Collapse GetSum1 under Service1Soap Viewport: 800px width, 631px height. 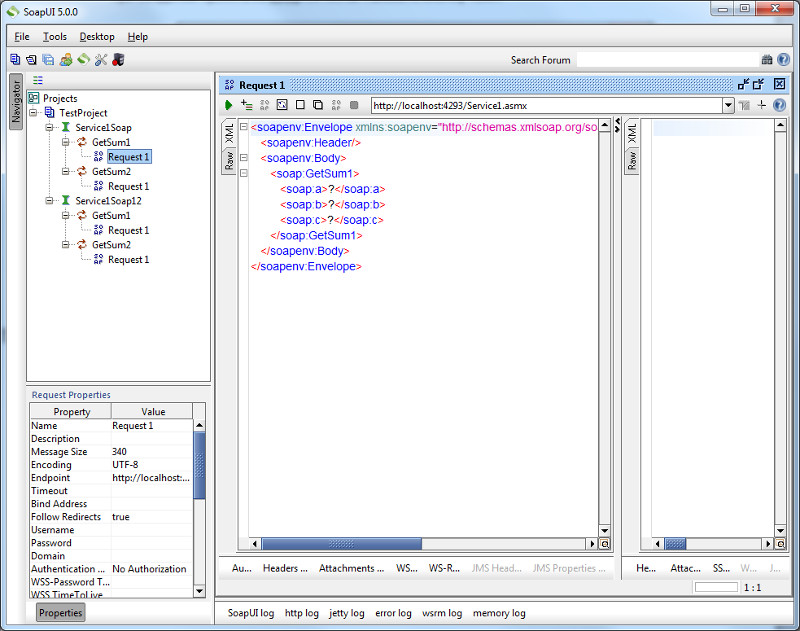(x=66, y=142)
